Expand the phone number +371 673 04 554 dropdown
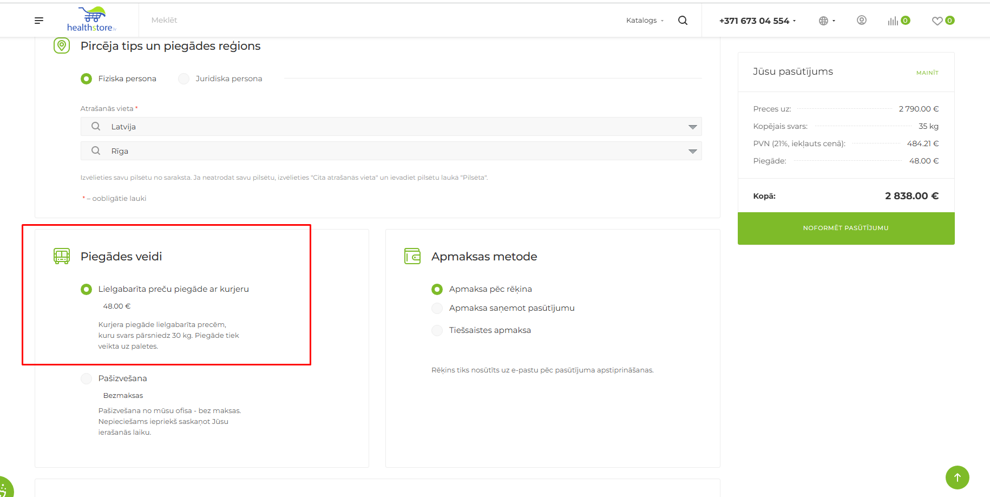The width and height of the screenshot is (990, 497). coord(757,21)
